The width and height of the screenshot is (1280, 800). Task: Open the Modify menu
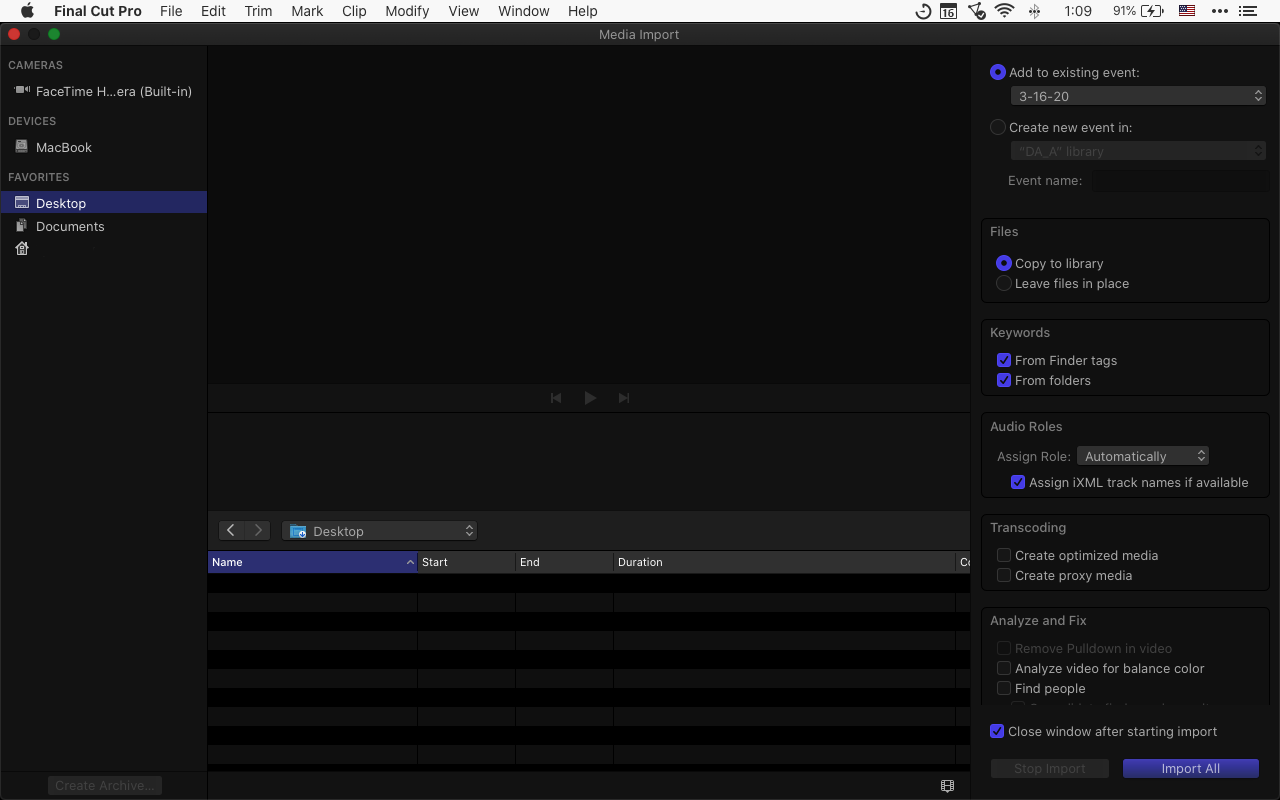click(407, 11)
